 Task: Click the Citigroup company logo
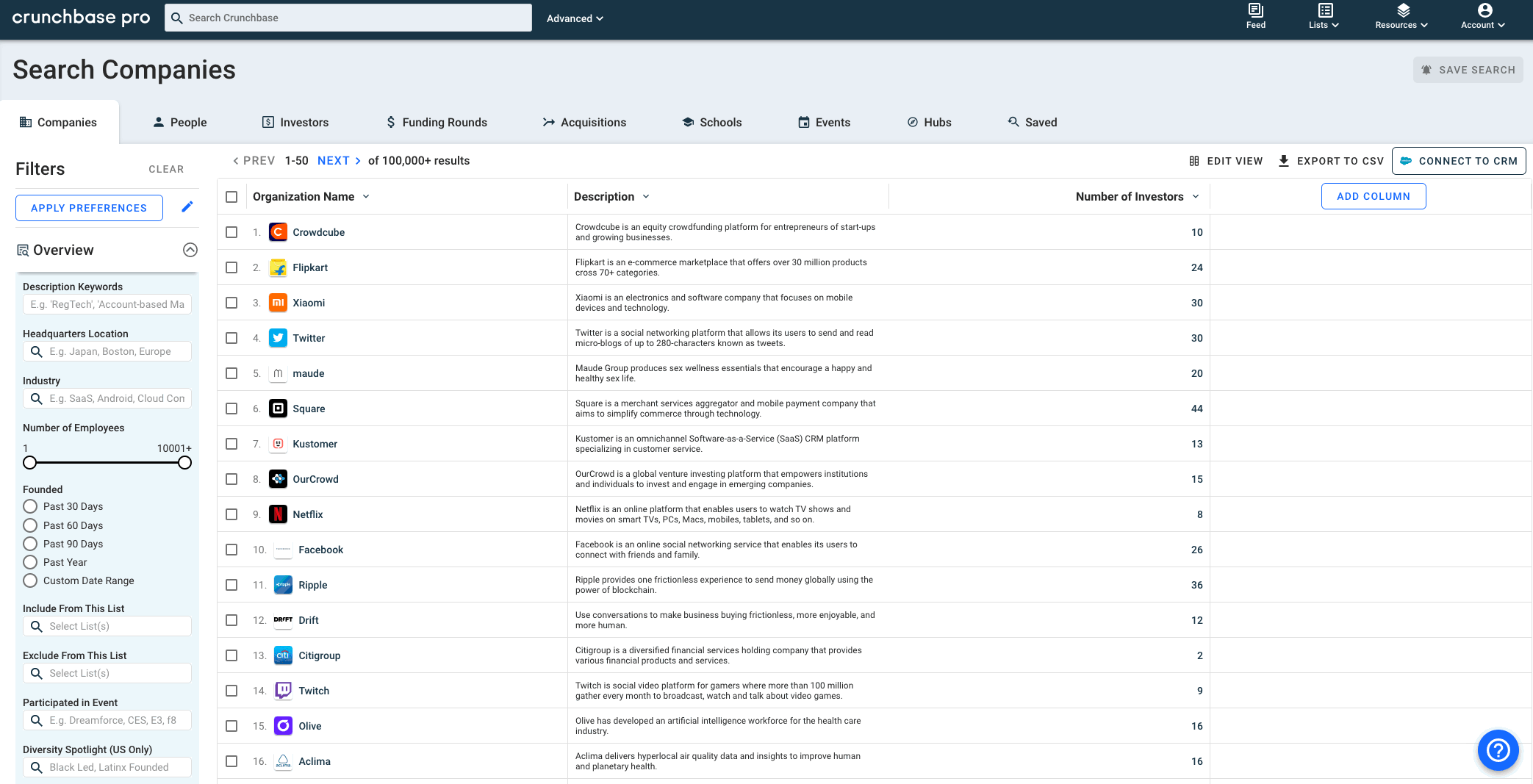(283, 655)
